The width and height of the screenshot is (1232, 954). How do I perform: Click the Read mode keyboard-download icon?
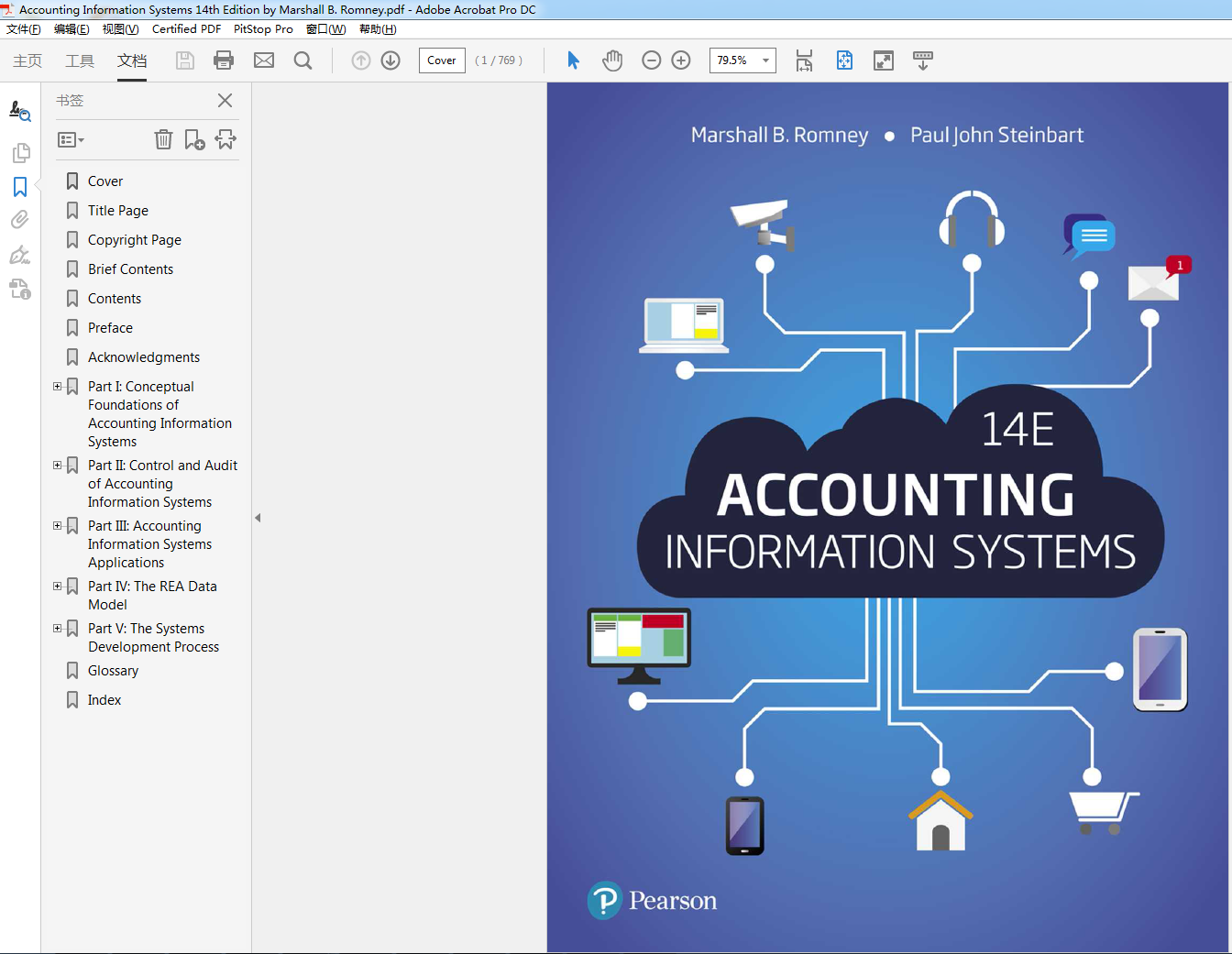coord(923,60)
